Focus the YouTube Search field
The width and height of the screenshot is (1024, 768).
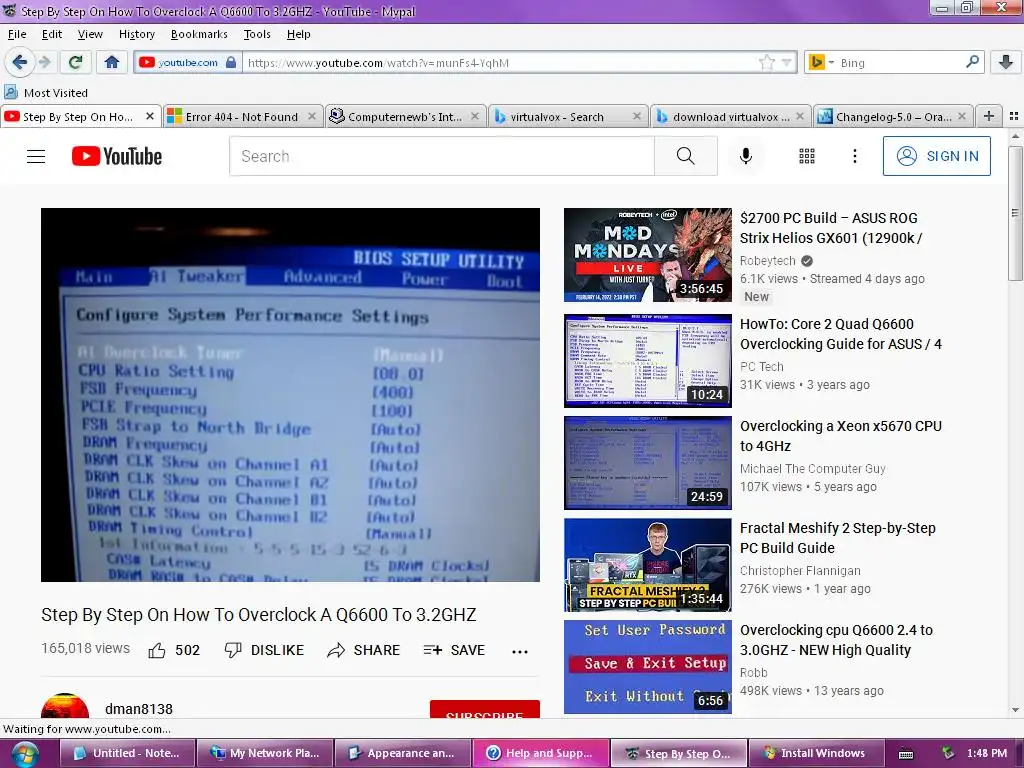click(441, 156)
